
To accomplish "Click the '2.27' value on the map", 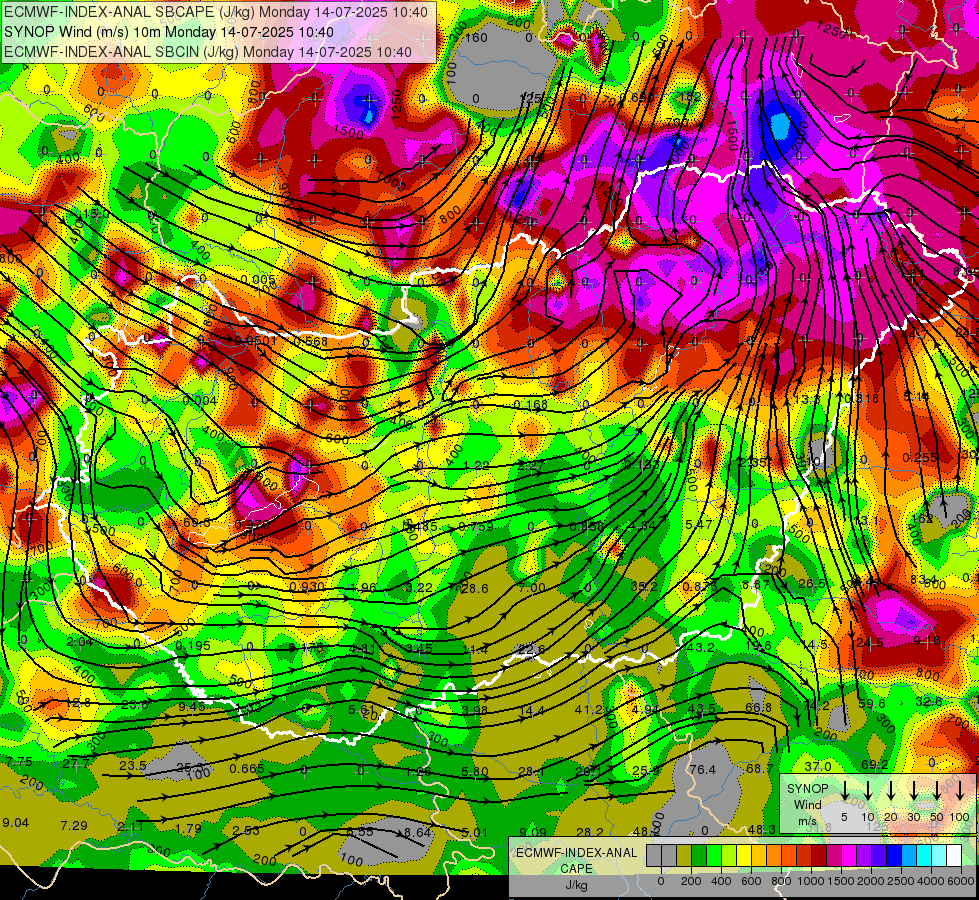I will pos(531,465).
